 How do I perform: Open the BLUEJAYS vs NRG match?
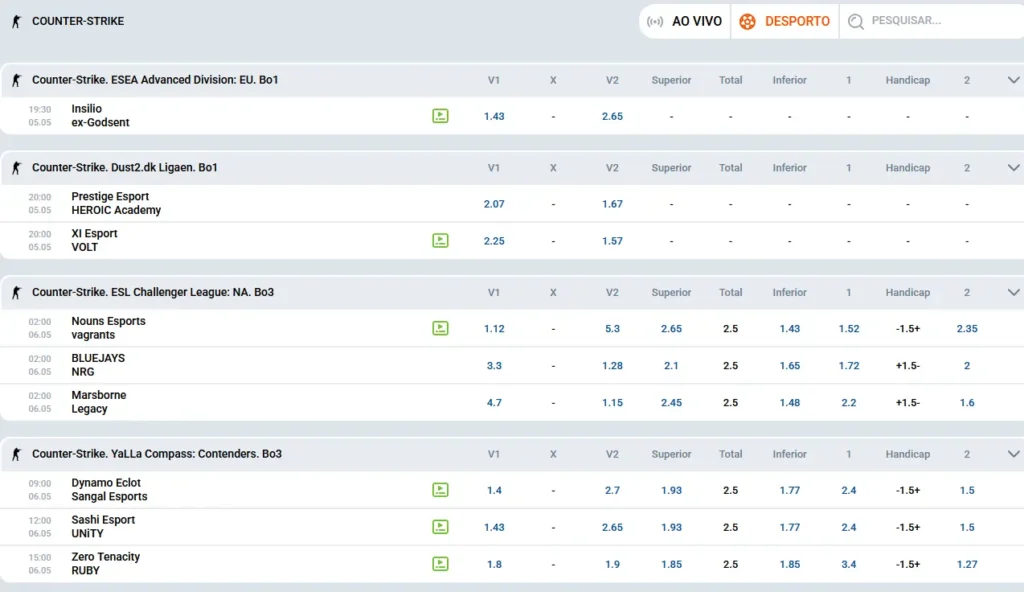coord(98,365)
